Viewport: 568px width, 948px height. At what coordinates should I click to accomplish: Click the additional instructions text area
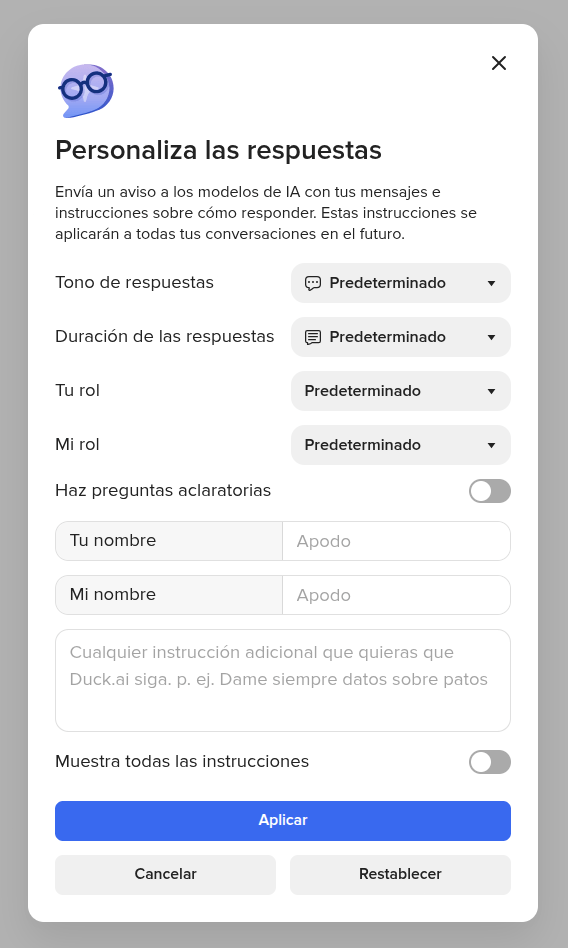pyautogui.click(x=282, y=680)
